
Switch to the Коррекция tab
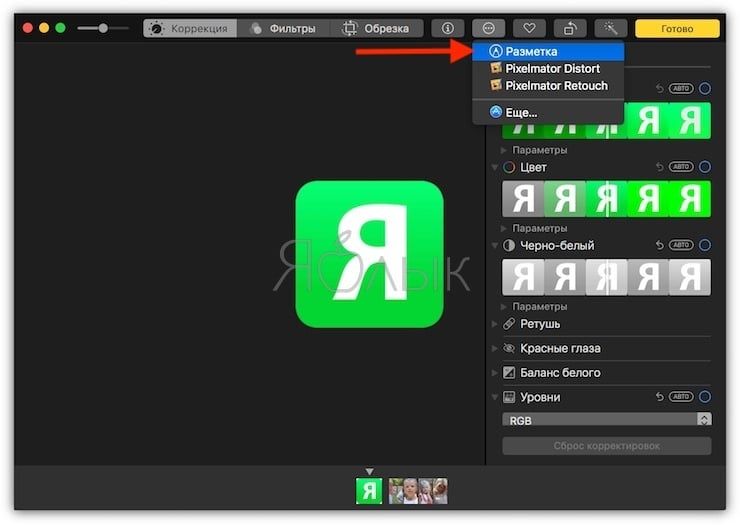[190, 28]
